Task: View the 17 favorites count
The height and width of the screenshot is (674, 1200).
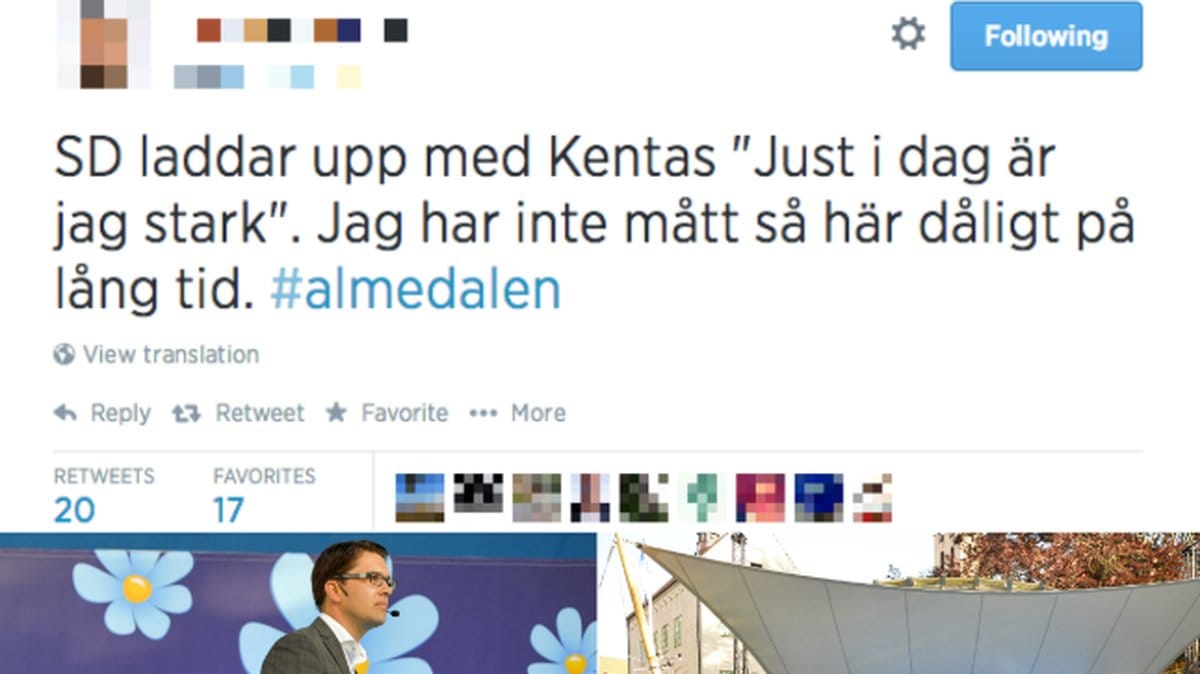Action: pyautogui.click(x=229, y=510)
